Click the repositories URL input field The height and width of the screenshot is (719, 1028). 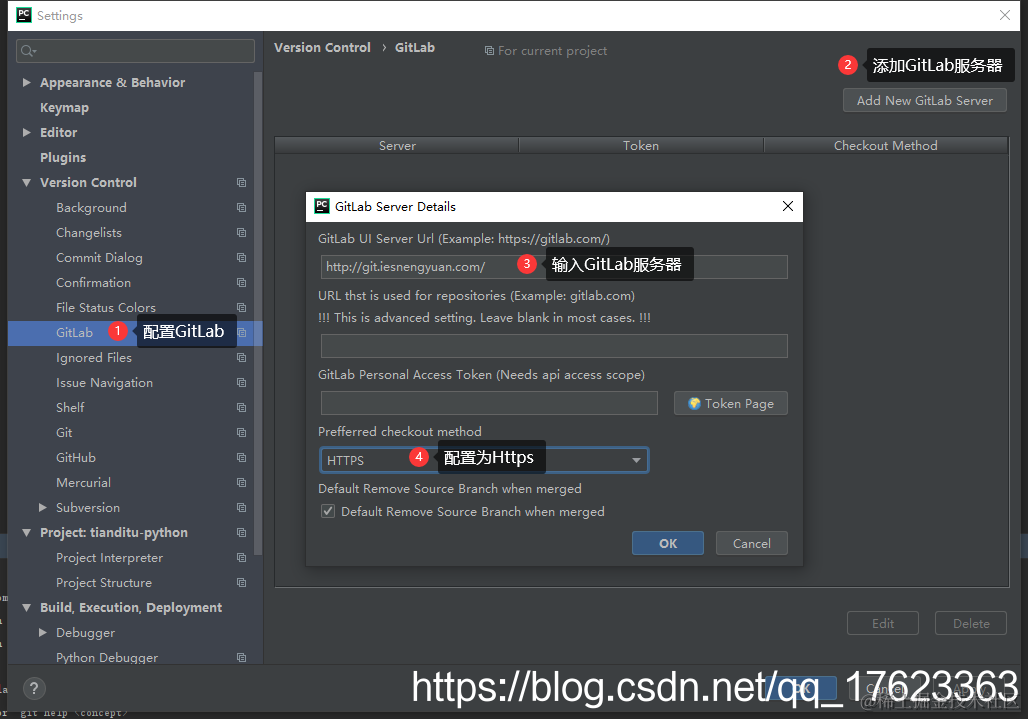[x=554, y=346]
